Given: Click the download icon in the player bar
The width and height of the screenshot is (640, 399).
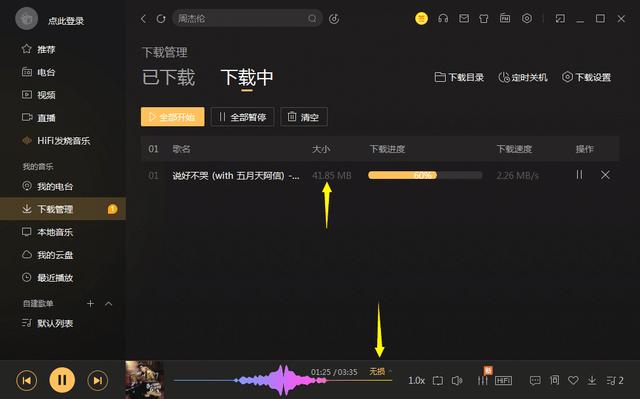Looking at the screenshot, I should pos(592,380).
